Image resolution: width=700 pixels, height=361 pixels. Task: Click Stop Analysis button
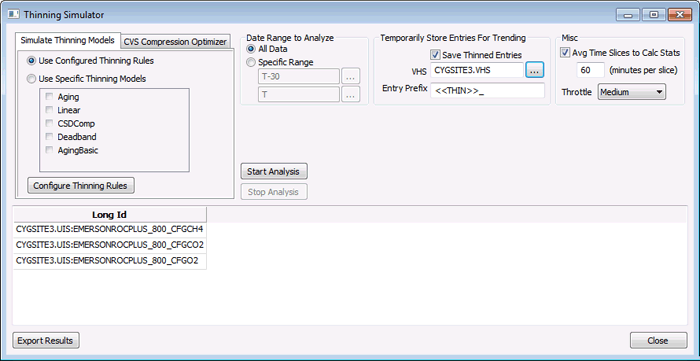point(274,192)
